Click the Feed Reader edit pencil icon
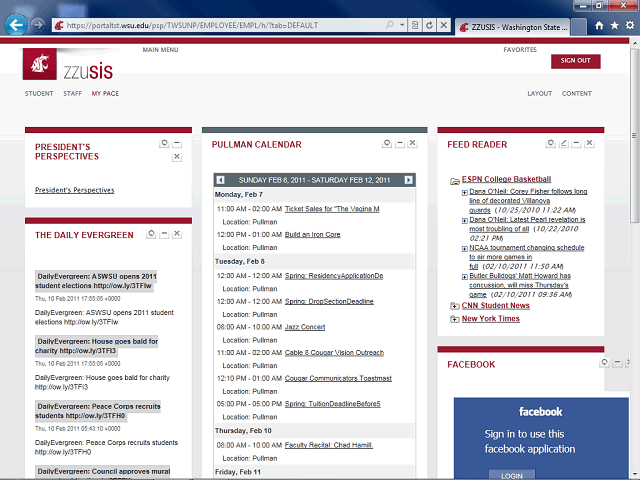 pyautogui.click(x=564, y=144)
